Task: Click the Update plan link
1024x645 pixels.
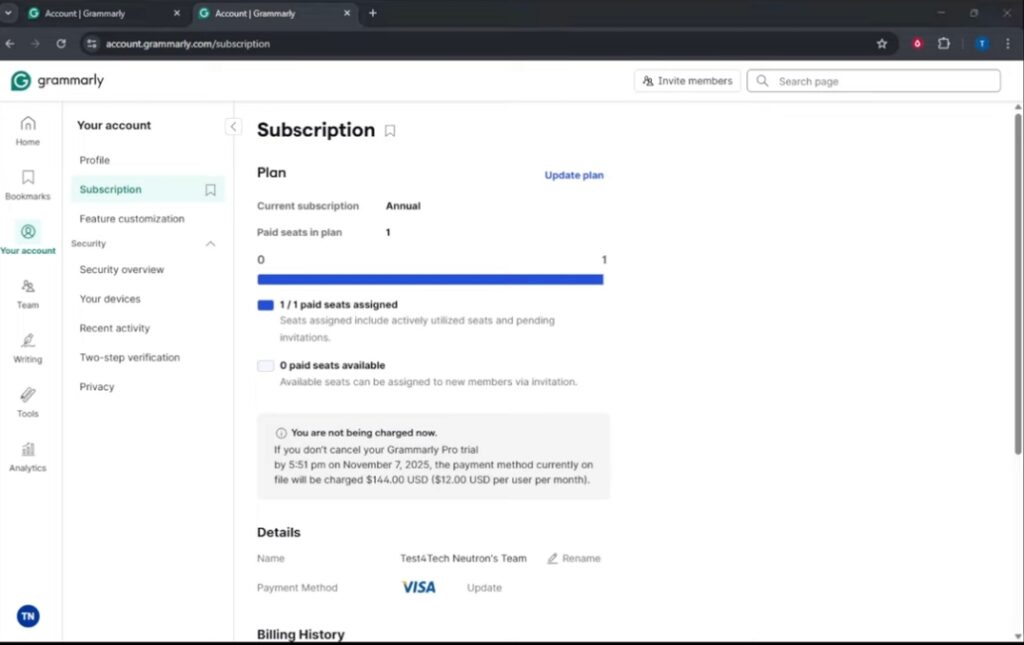Action: 574,175
